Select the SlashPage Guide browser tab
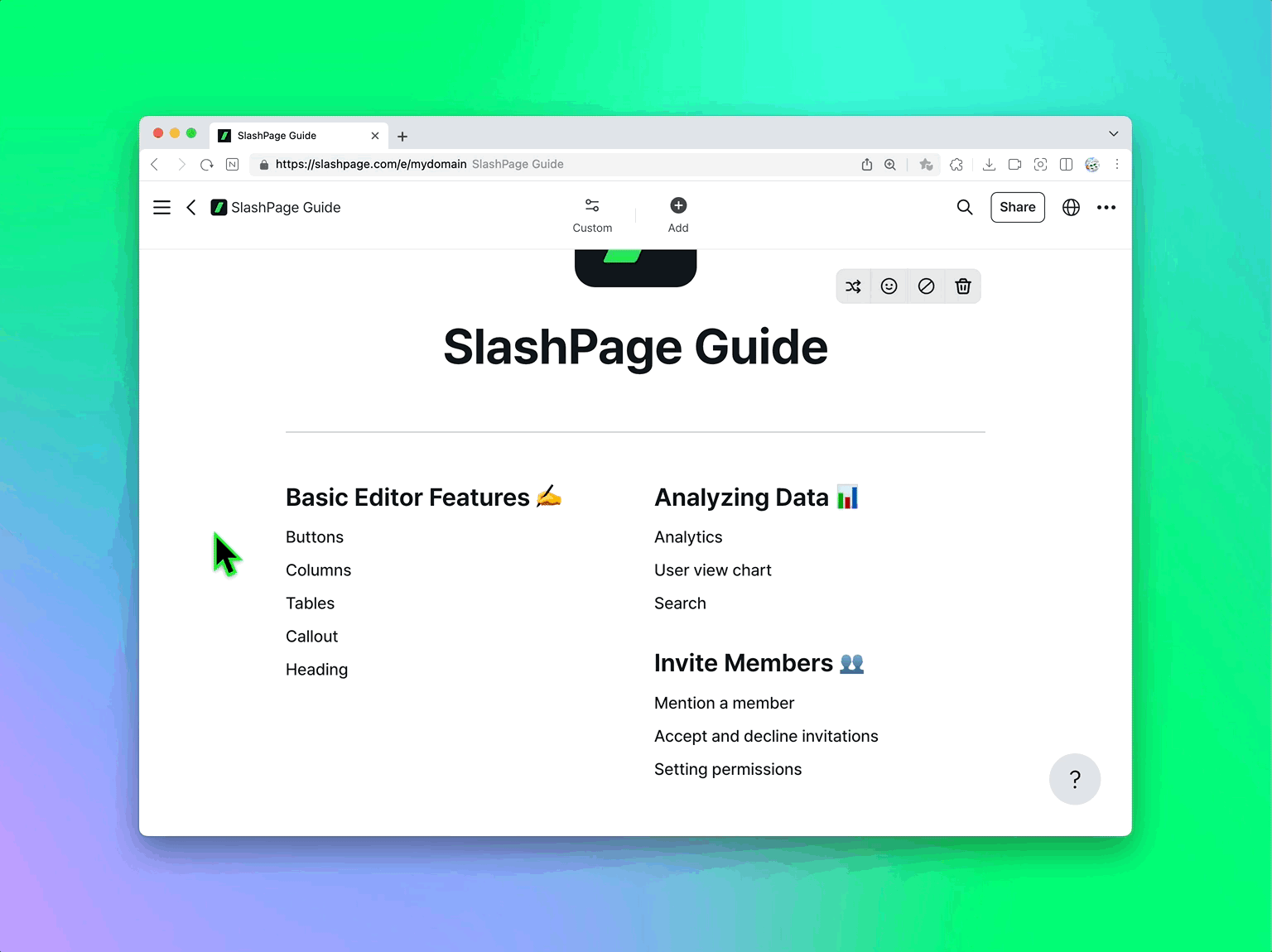 [x=298, y=136]
